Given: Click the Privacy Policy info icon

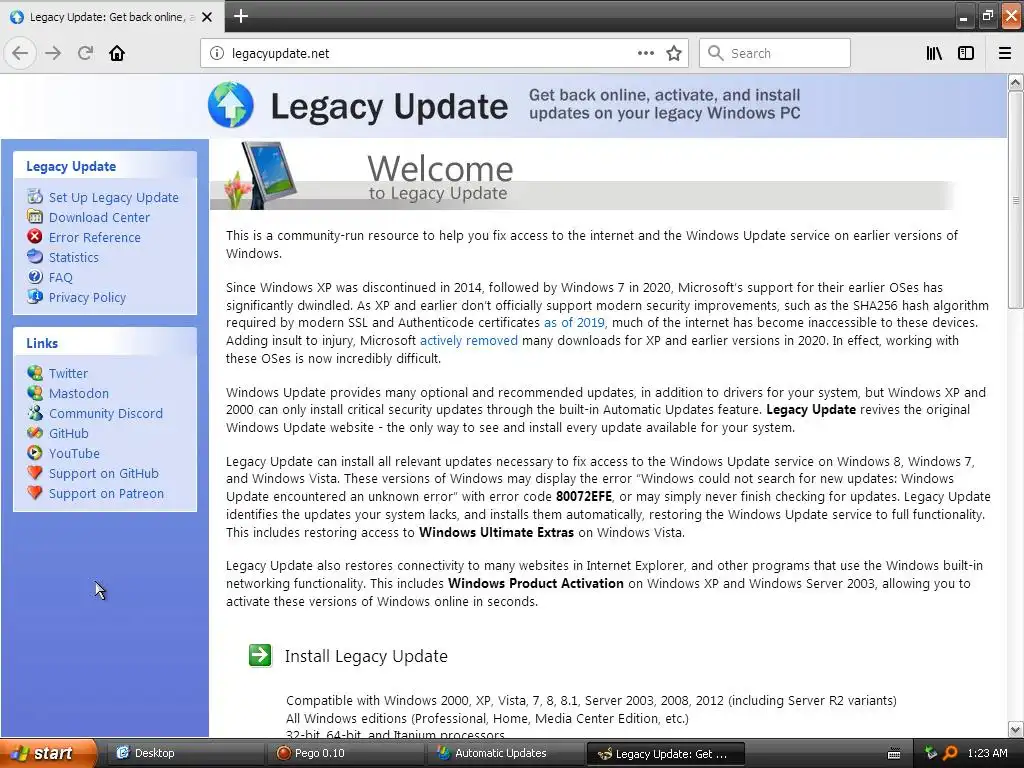Looking at the screenshot, I should click(x=35, y=296).
